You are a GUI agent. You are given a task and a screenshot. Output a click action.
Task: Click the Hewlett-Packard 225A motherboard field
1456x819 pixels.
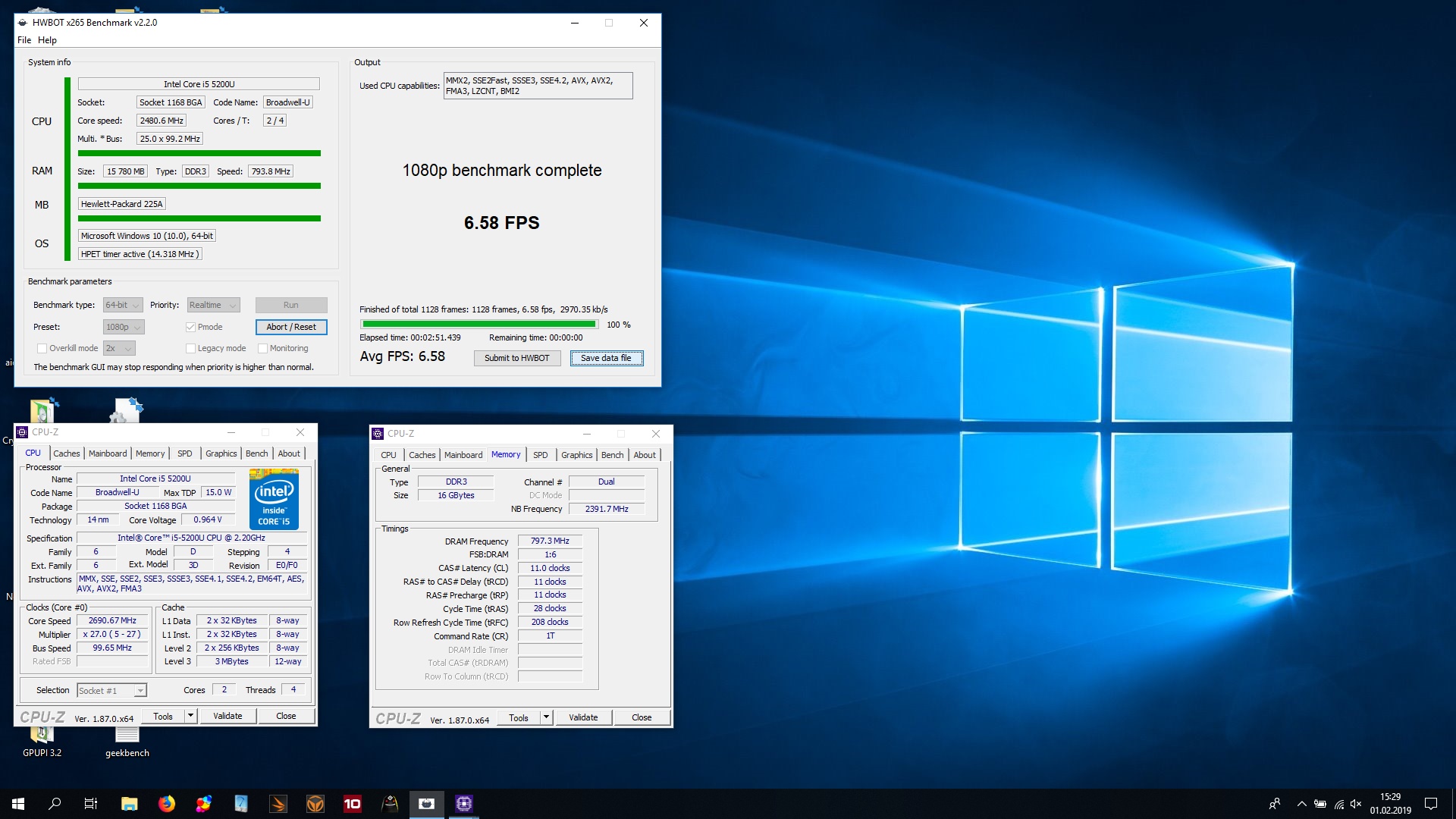point(121,204)
